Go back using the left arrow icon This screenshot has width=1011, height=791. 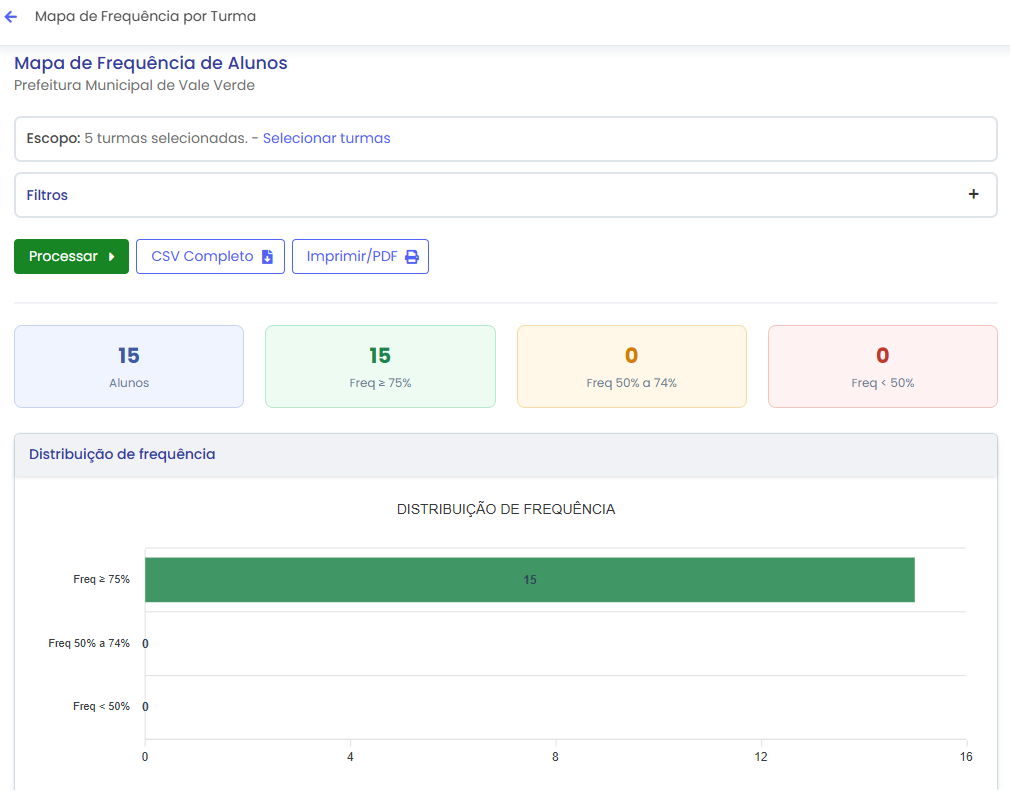coord(11,17)
